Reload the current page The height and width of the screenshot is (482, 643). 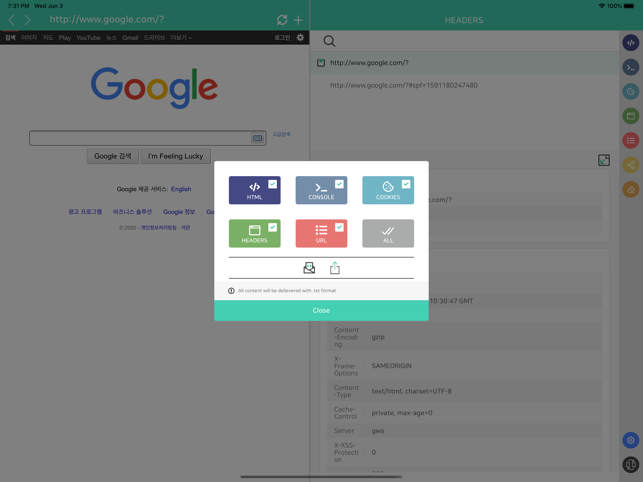click(x=282, y=20)
